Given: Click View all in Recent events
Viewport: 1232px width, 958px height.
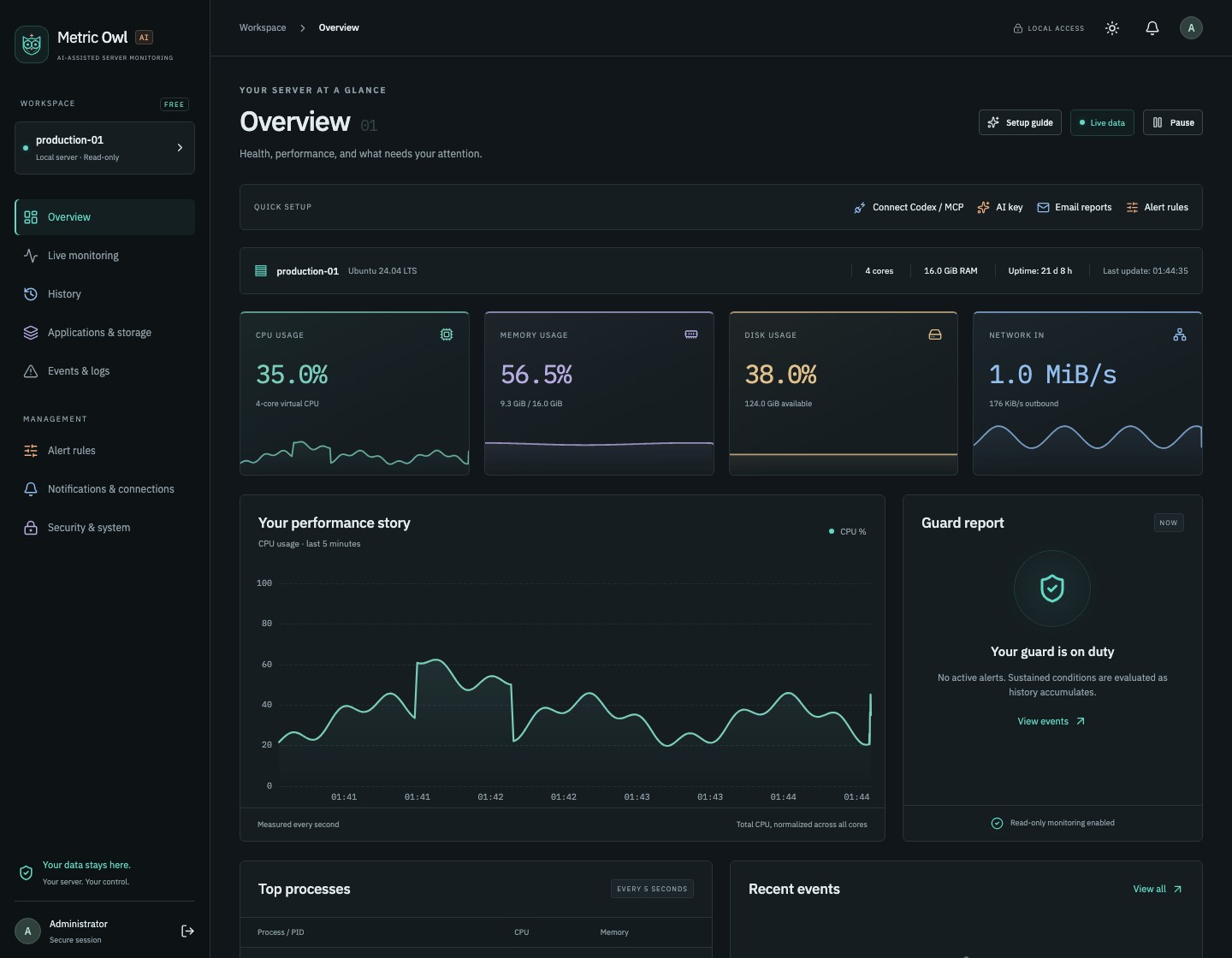Looking at the screenshot, I should pyautogui.click(x=1158, y=889).
